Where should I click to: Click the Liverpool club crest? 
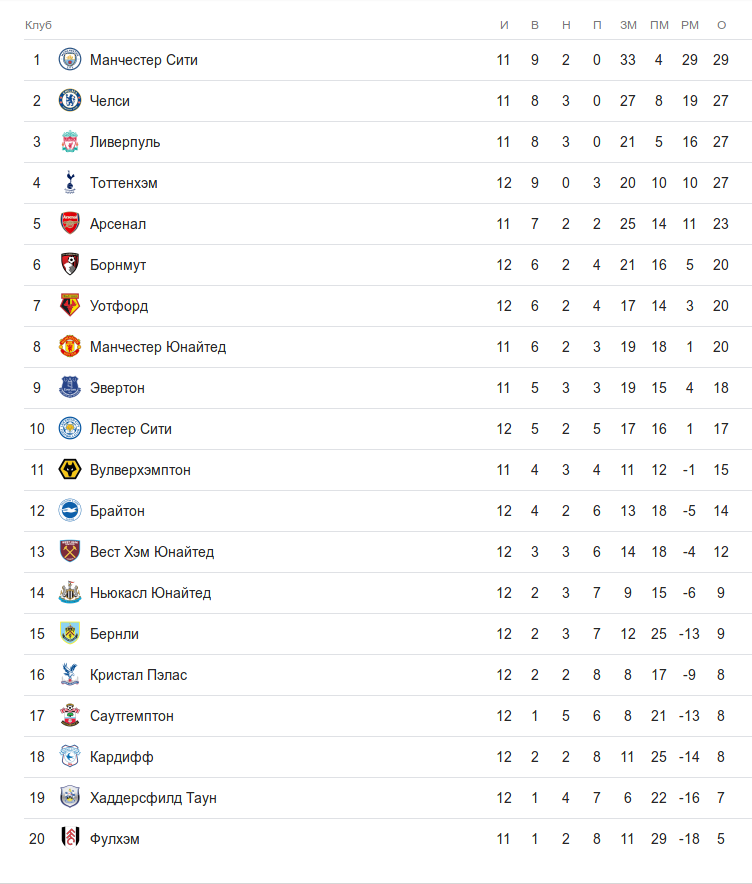(70, 142)
